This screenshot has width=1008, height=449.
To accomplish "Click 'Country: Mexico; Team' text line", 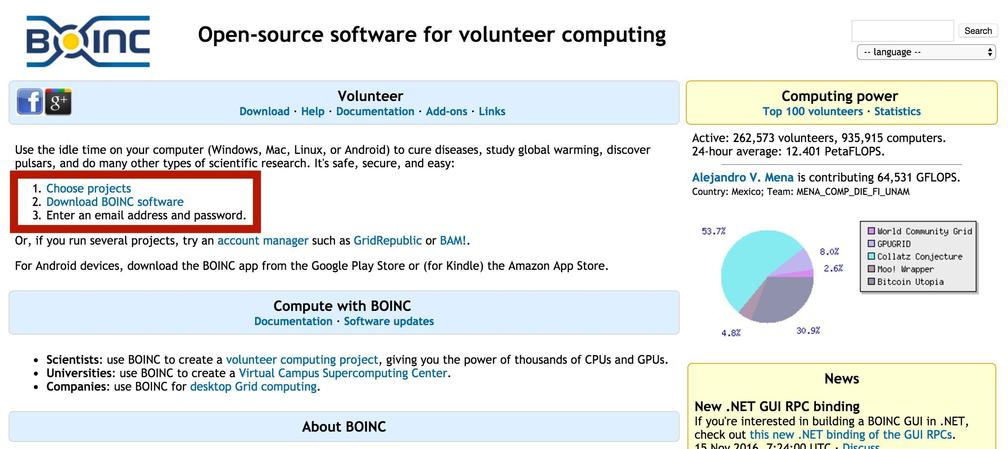I will 800,192.
